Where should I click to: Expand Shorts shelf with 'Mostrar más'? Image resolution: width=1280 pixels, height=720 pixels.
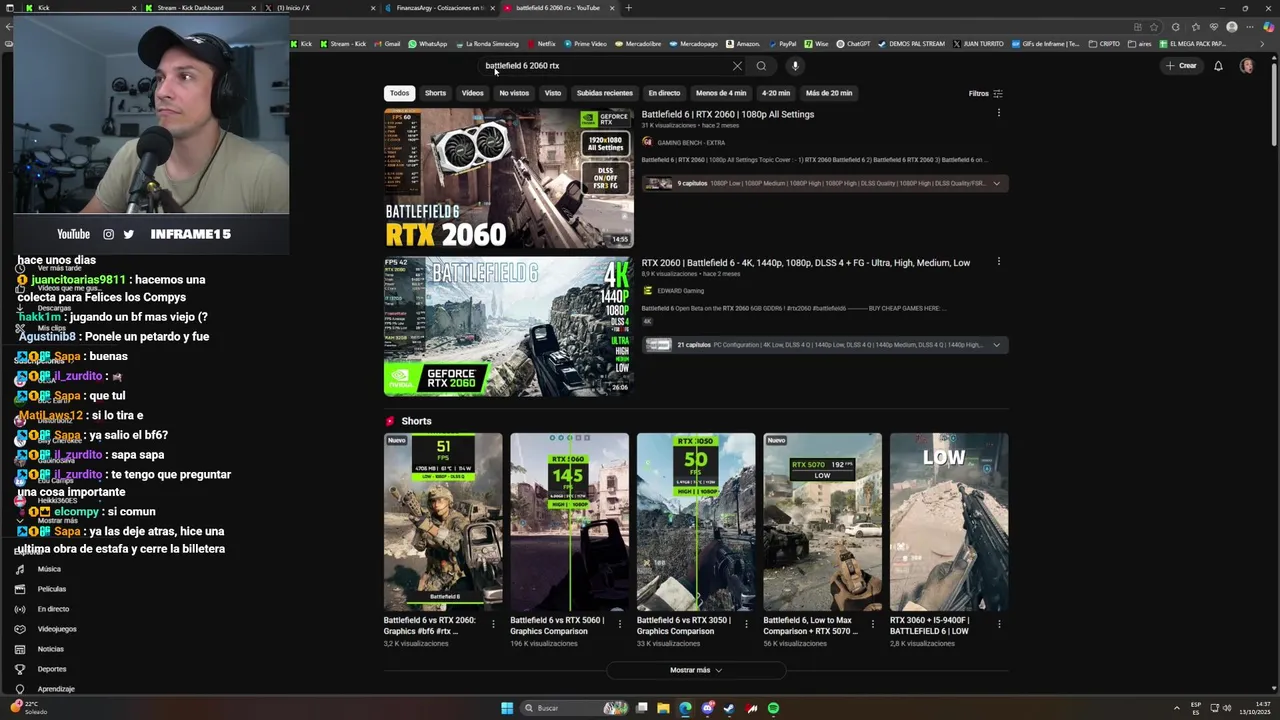click(696, 670)
